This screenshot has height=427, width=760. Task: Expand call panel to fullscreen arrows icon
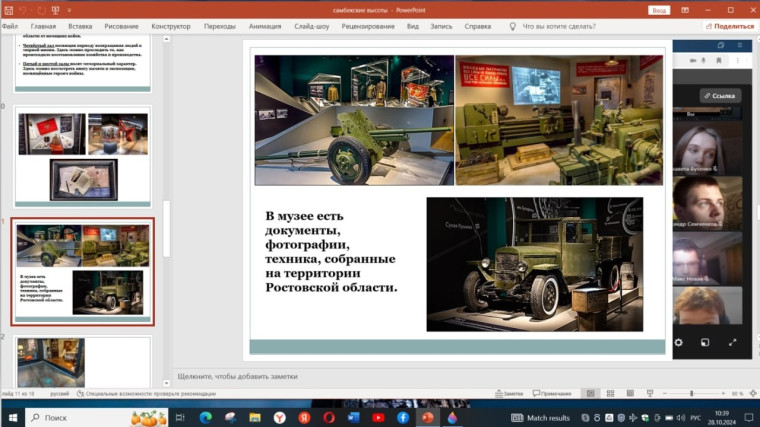click(732, 343)
